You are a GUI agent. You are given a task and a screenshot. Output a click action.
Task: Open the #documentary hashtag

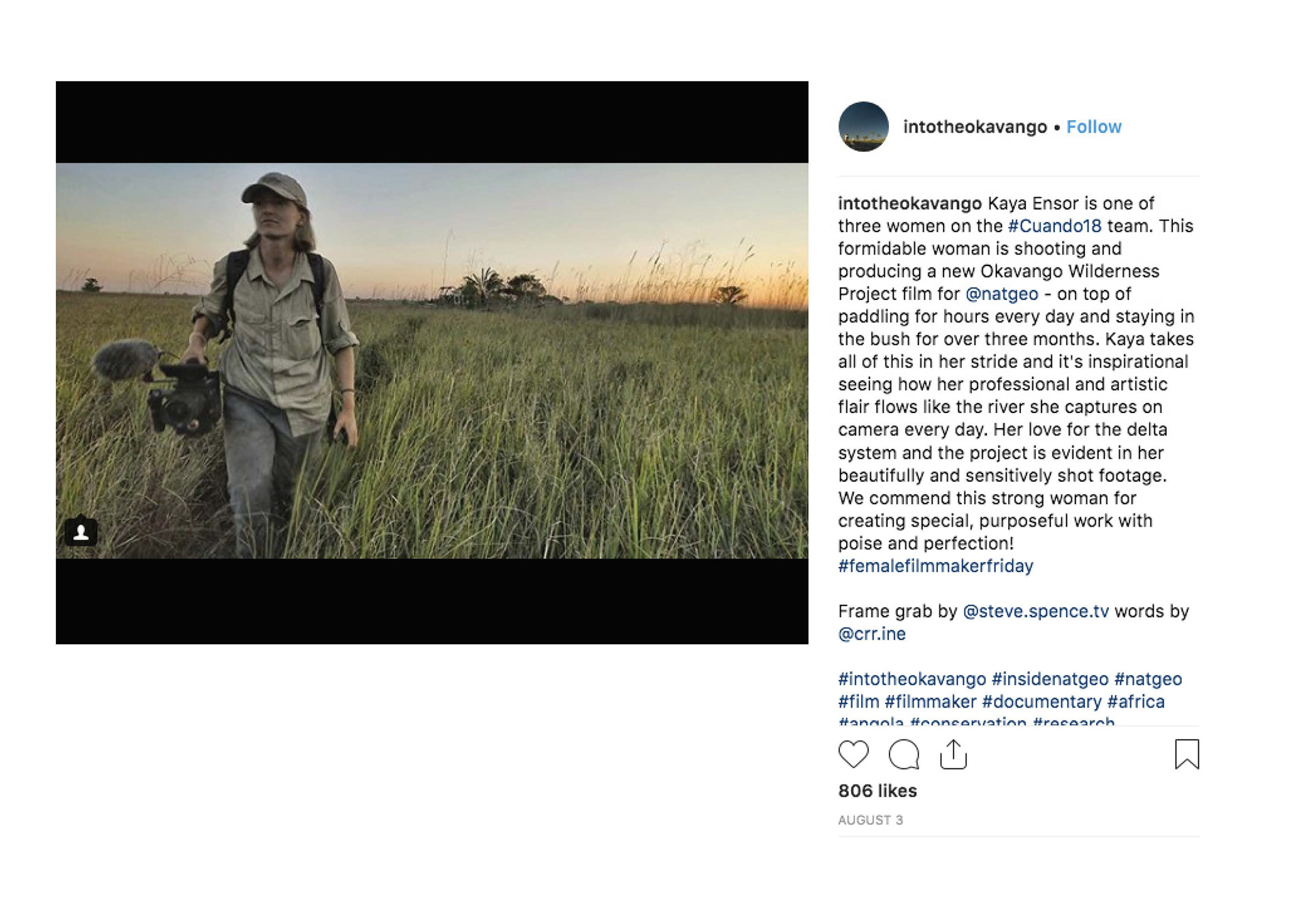pos(1042,702)
